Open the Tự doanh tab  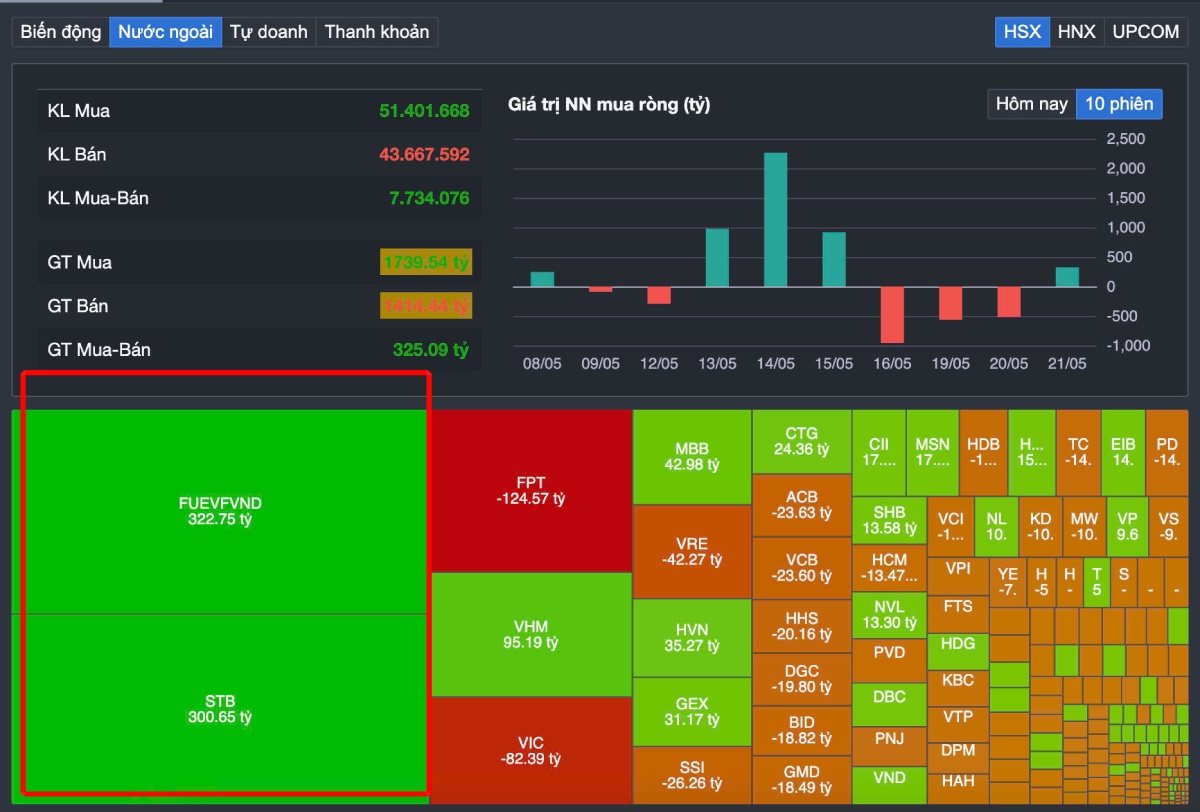click(269, 31)
